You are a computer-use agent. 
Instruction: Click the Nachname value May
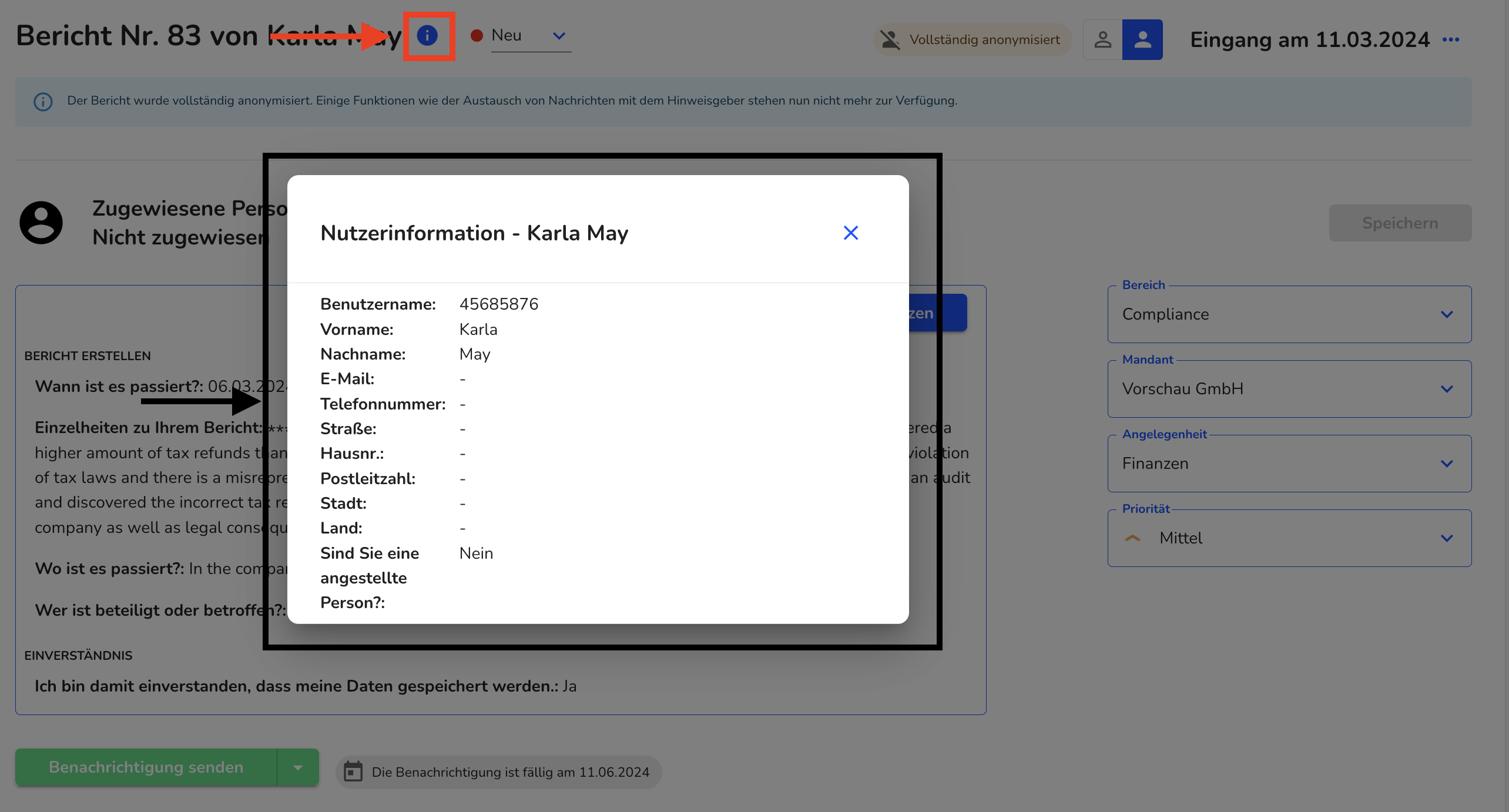[x=475, y=354]
